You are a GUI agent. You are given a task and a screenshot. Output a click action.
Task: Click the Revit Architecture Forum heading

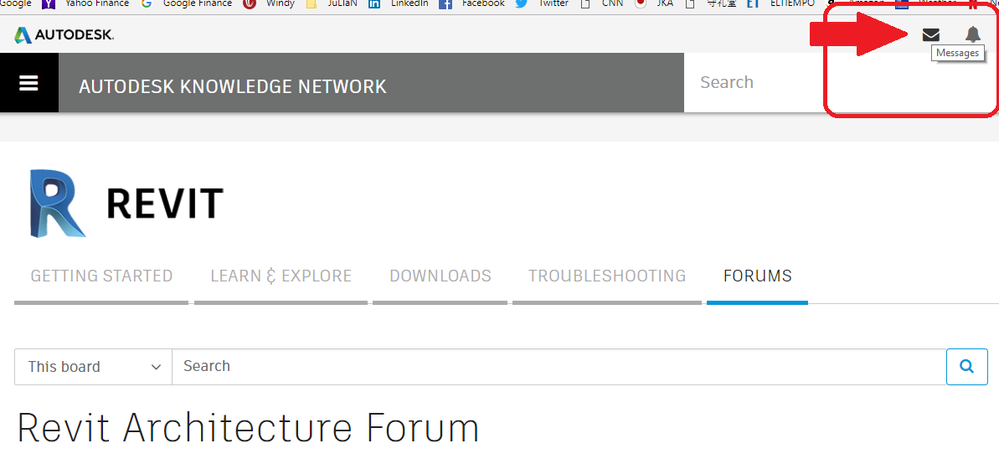[248, 427]
